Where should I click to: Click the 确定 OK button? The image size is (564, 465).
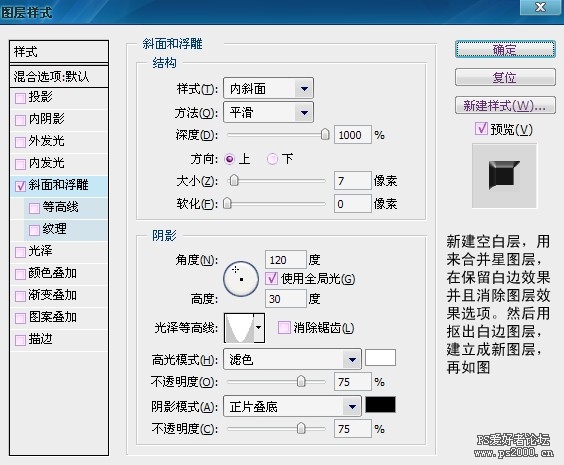point(505,49)
